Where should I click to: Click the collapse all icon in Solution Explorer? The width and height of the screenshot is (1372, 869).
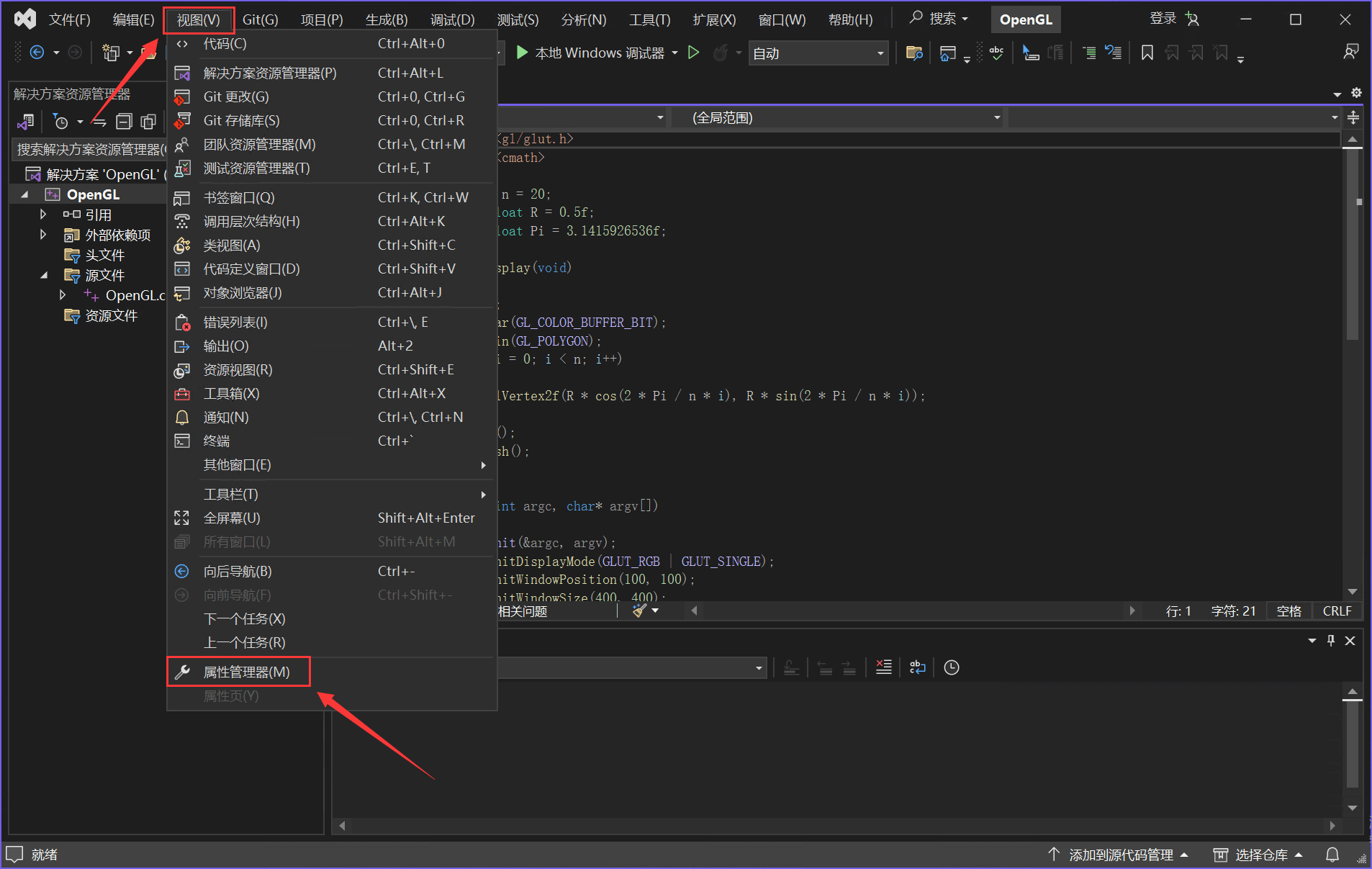[125, 122]
